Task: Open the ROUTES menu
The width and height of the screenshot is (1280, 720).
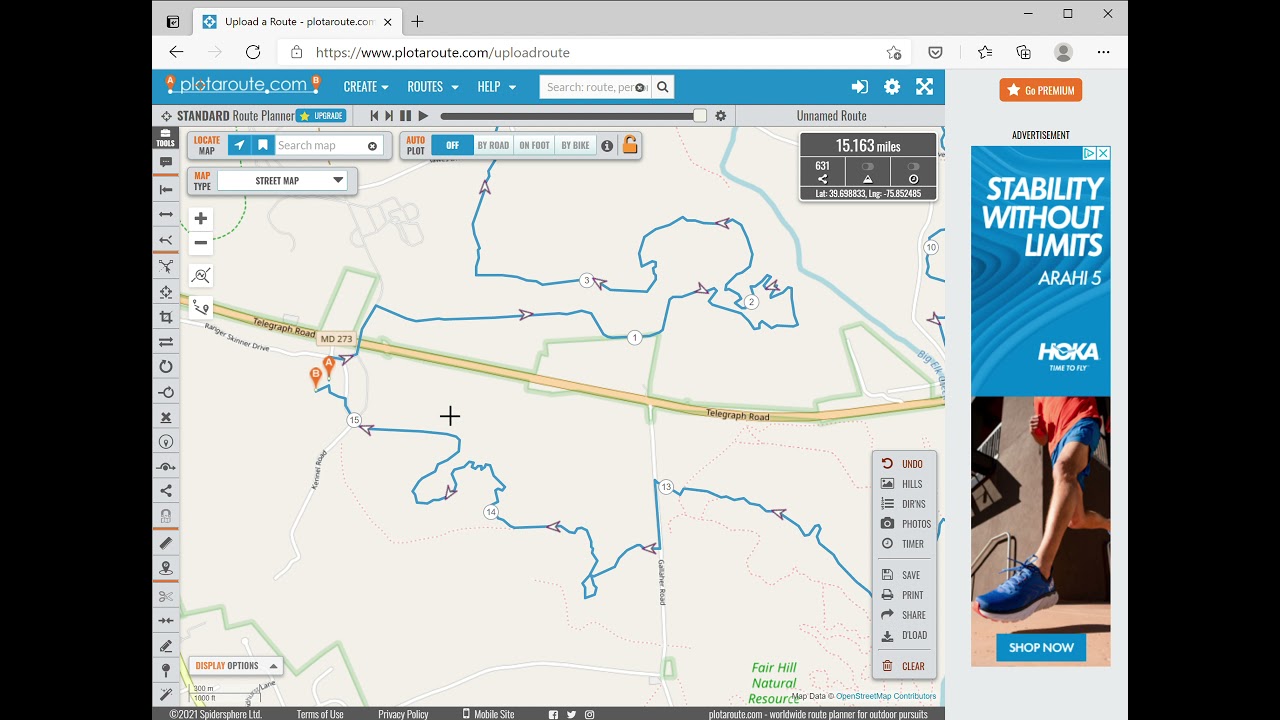Action: click(433, 87)
